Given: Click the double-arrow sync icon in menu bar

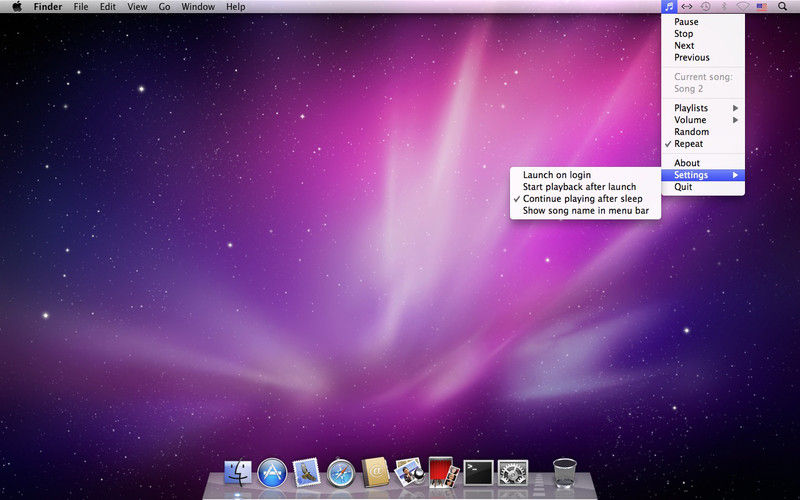Looking at the screenshot, I should tap(687, 7).
